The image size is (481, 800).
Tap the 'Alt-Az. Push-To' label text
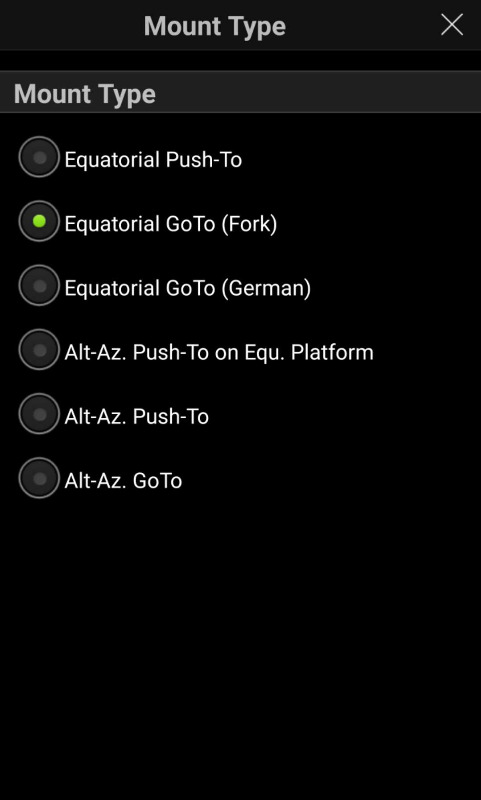pos(137,417)
